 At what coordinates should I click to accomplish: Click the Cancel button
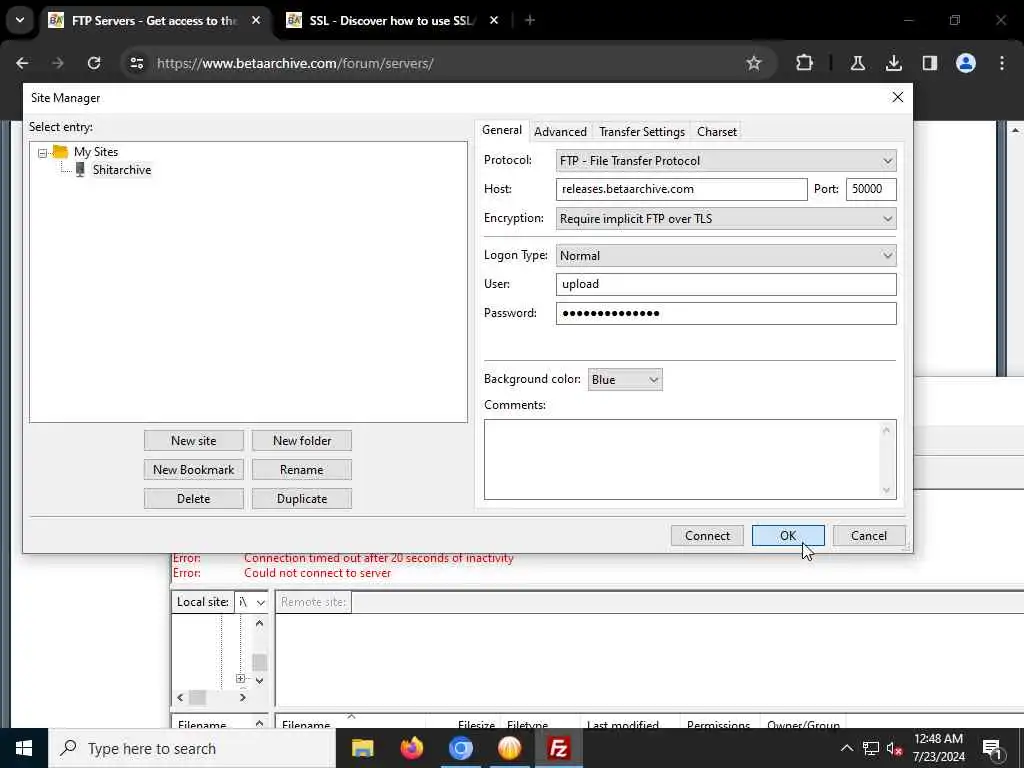(x=869, y=536)
